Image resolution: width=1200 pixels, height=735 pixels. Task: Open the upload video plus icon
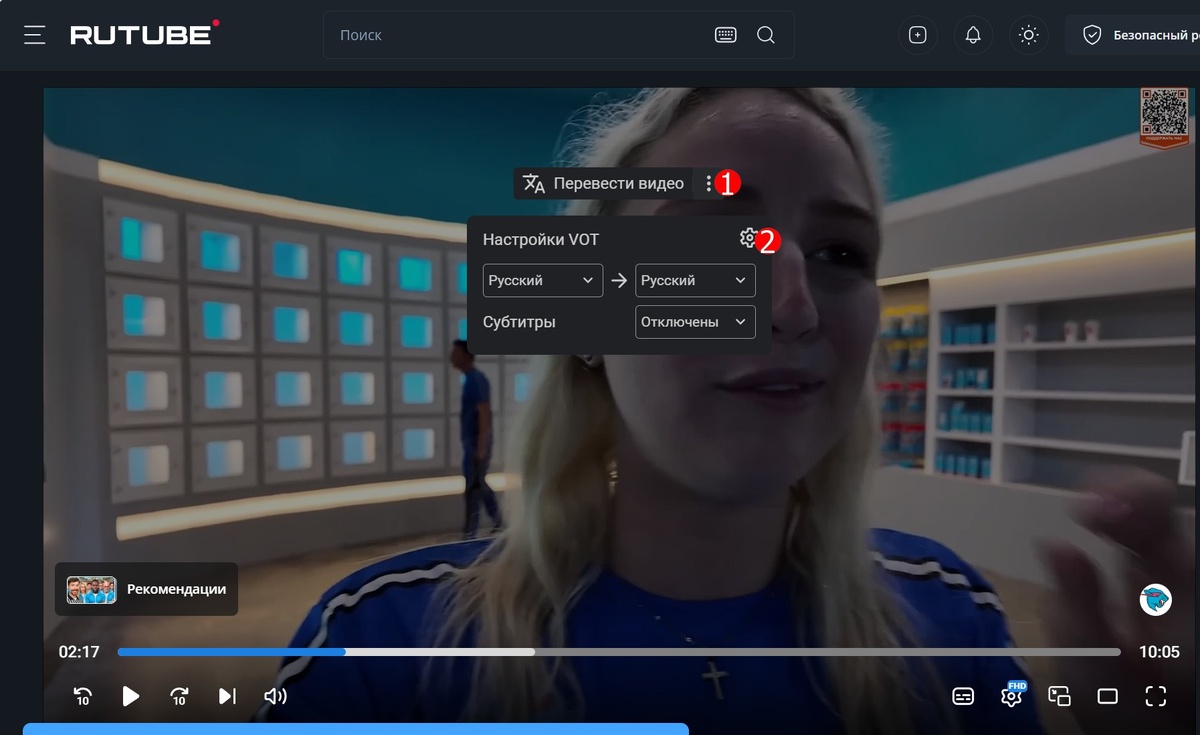click(917, 35)
